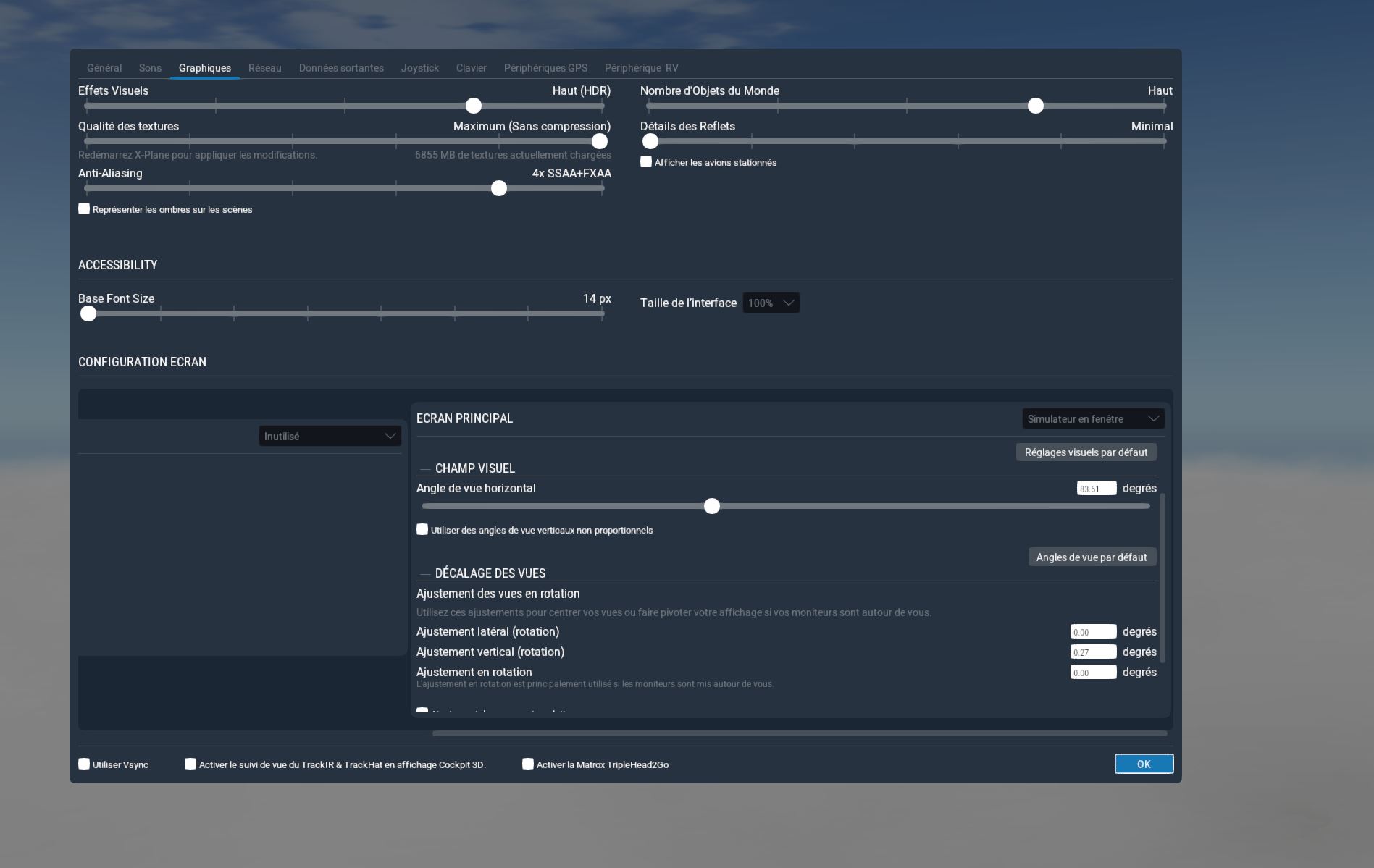Enable Utiliser Vsync checkbox
This screenshot has height=868, width=1374.
(84, 764)
